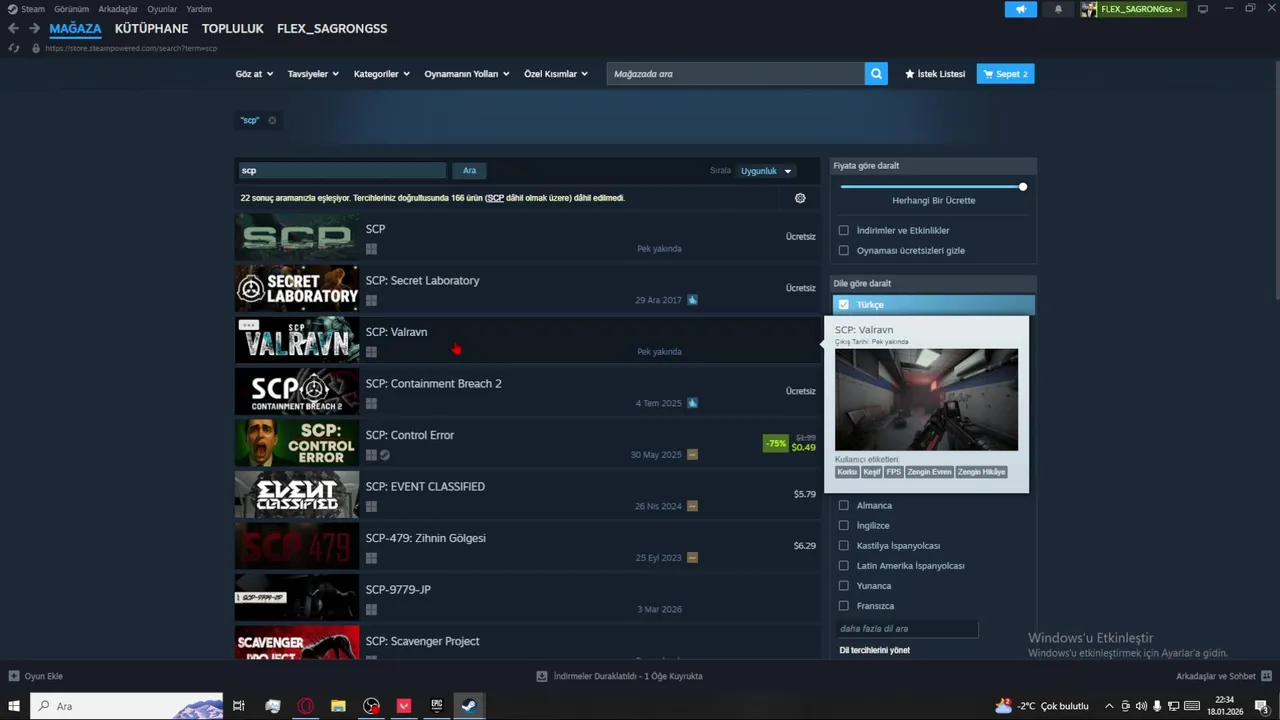Open Opera browser from taskbar
The image size is (1280, 720).
[x=305, y=706]
